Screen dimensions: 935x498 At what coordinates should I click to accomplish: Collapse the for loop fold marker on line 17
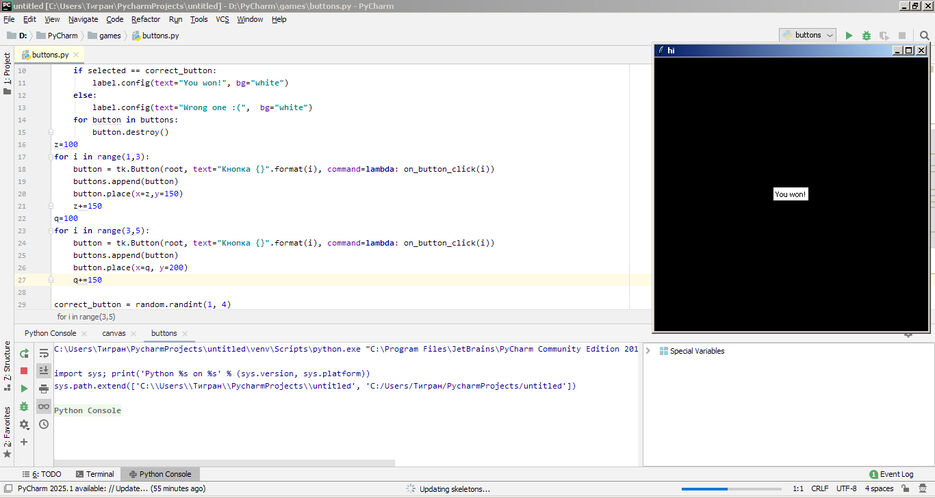pyautogui.click(x=51, y=157)
